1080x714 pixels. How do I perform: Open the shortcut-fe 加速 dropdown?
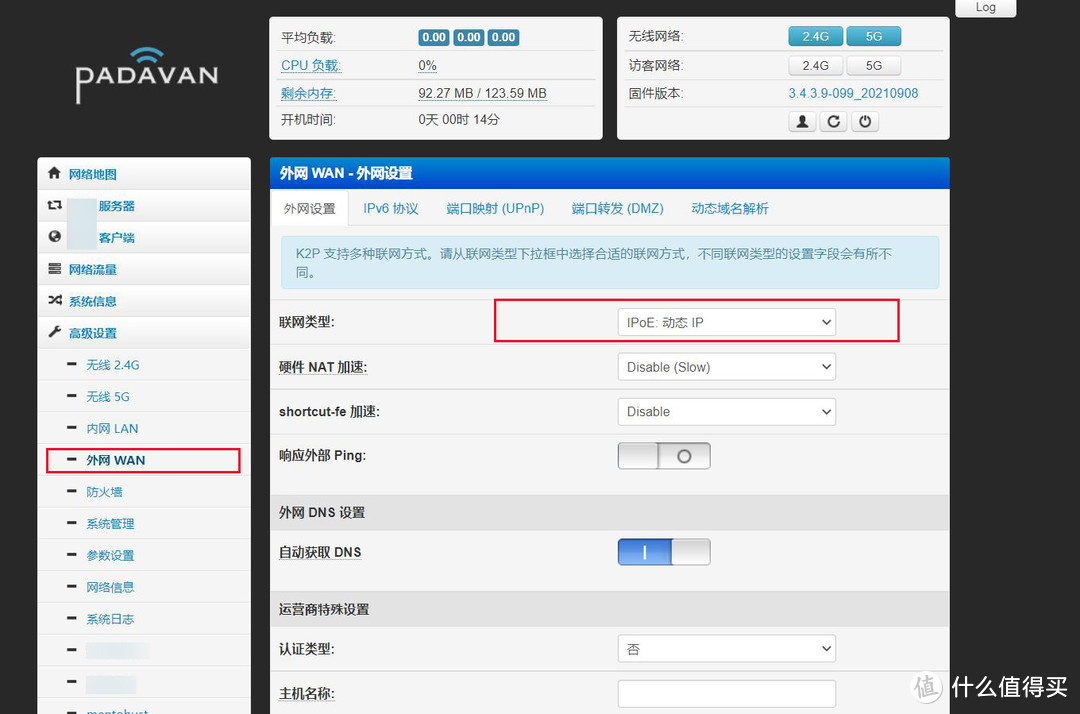[x=727, y=412]
